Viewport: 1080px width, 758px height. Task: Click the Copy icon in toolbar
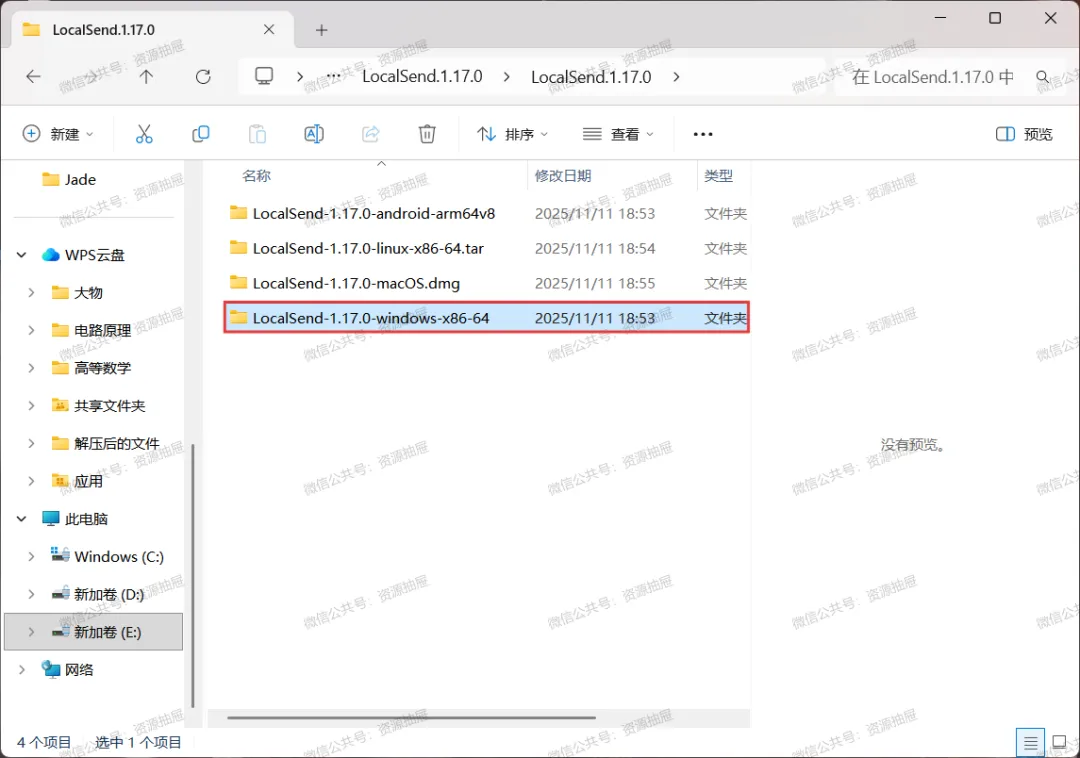coord(200,134)
